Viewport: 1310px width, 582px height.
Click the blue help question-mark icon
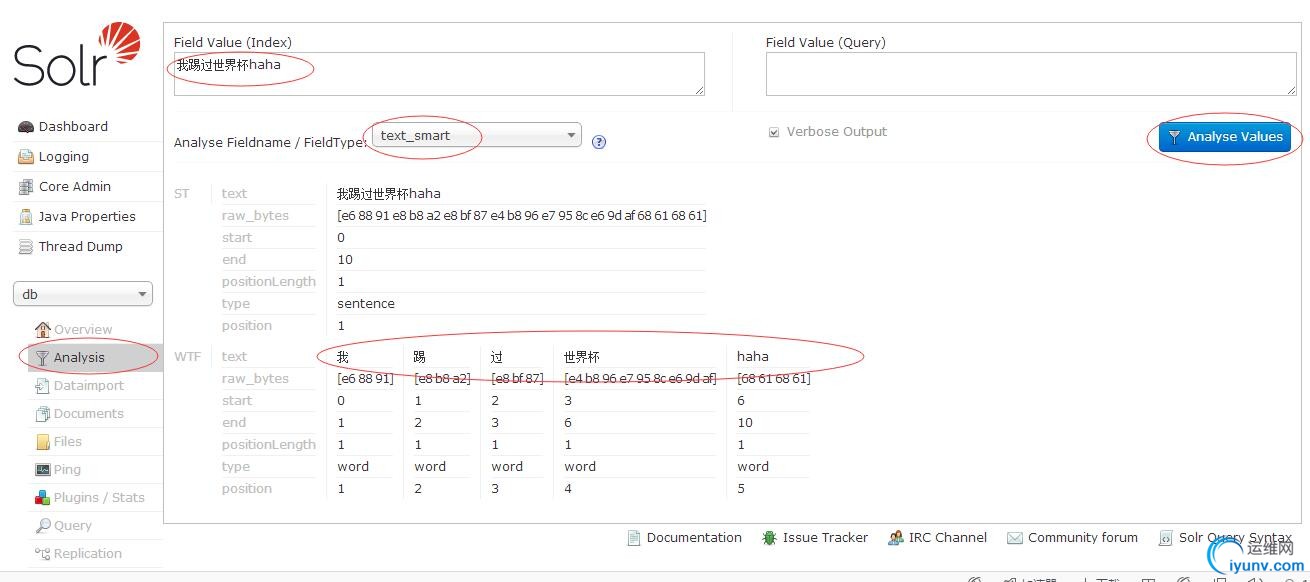(x=599, y=141)
